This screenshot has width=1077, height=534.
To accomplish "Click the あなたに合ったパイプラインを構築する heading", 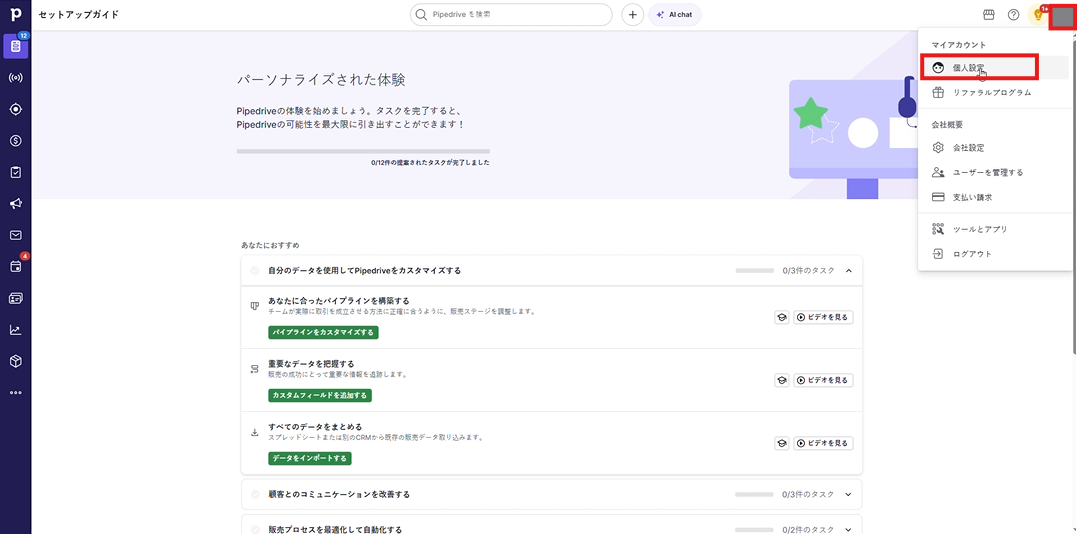I will pos(339,301).
